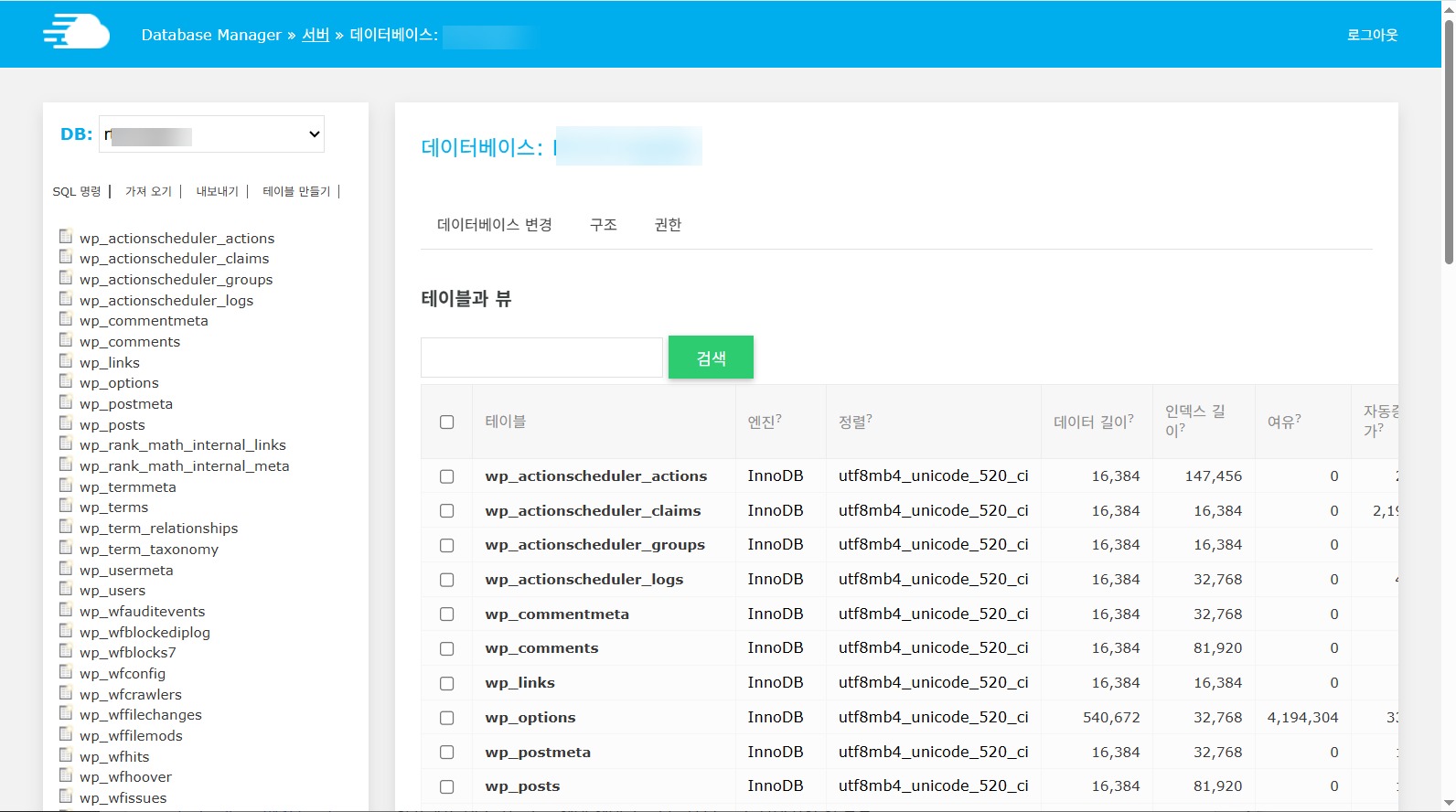Click the 내보내기 export link

pos(217,191)
